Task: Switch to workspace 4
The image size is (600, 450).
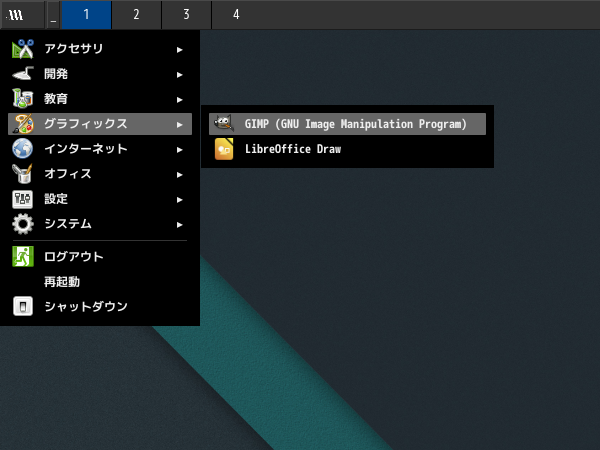Action: point(236,15)
